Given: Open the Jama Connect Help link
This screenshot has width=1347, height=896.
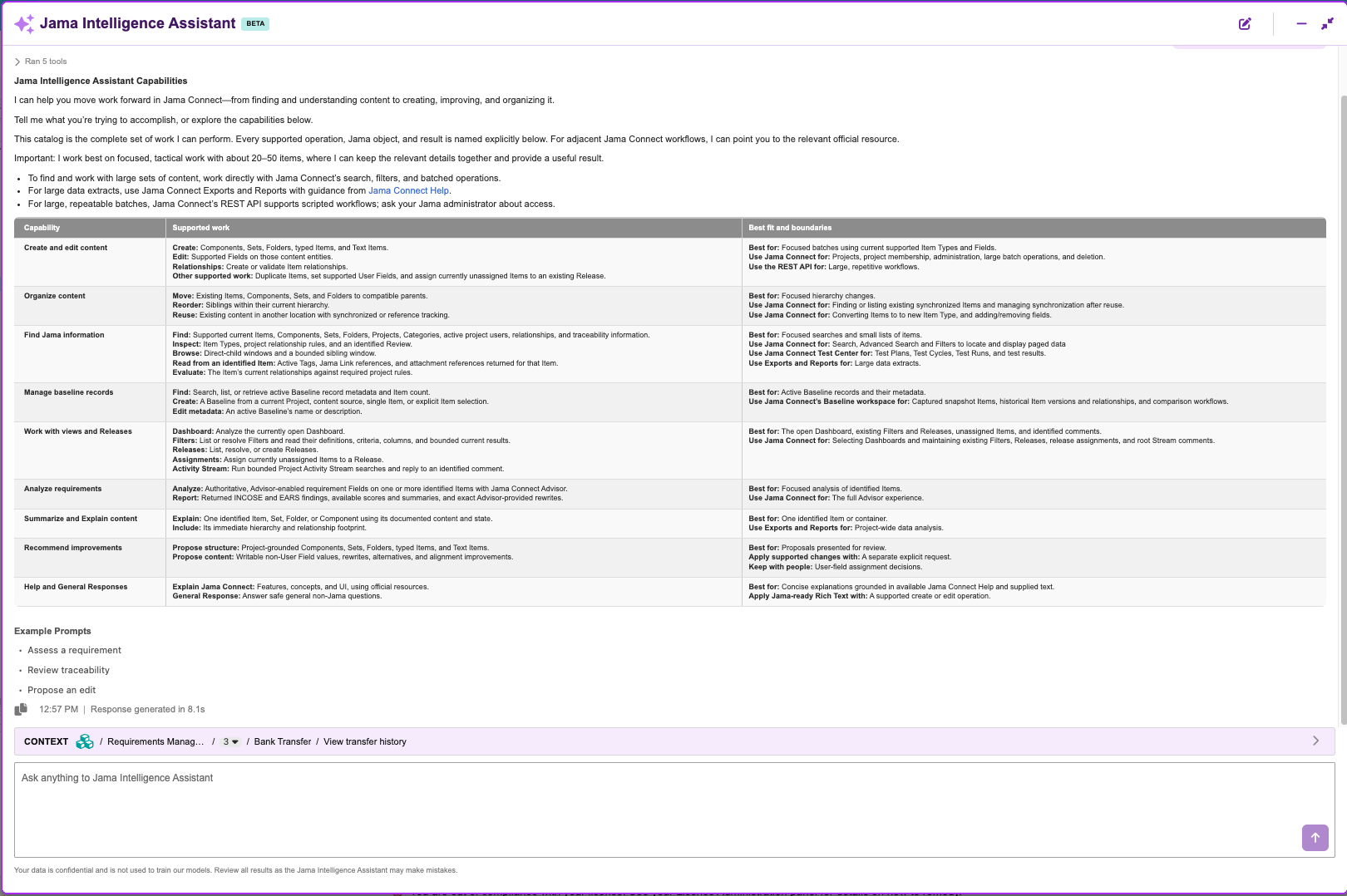Looking at the screenshot, I should (x=408, y=190).
